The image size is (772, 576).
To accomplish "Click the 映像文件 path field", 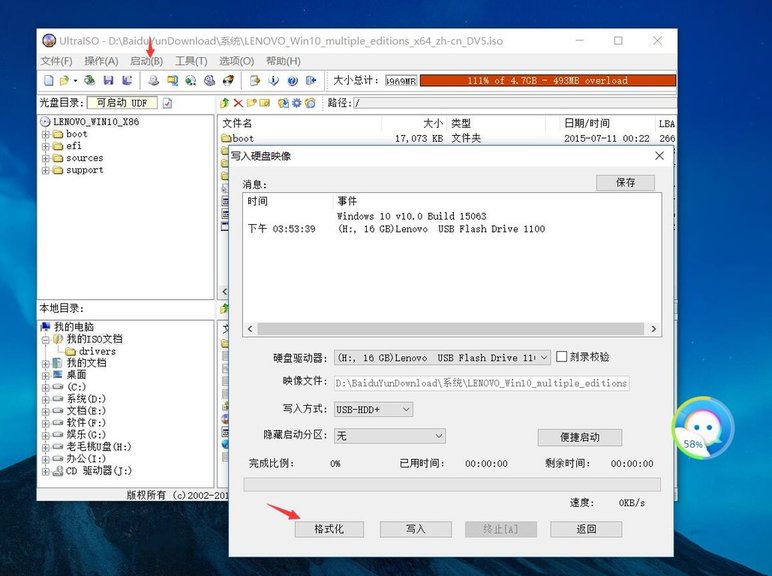I will [482, 383].
